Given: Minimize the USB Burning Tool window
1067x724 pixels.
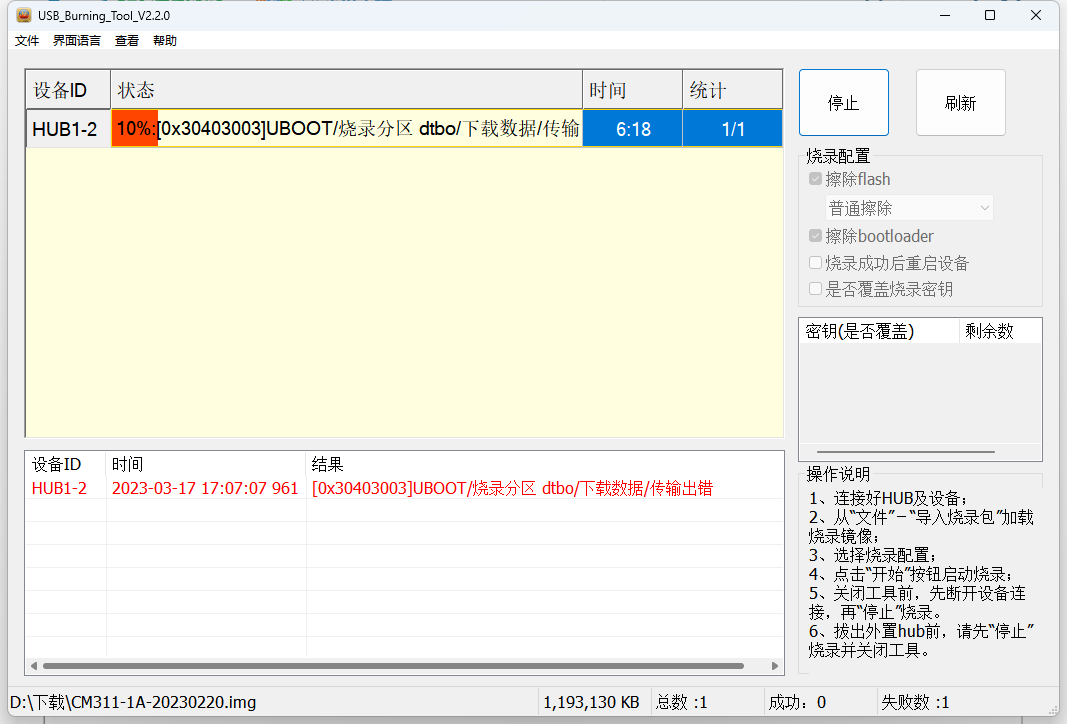Looking at the screenshot, I should tap(945, 15).
